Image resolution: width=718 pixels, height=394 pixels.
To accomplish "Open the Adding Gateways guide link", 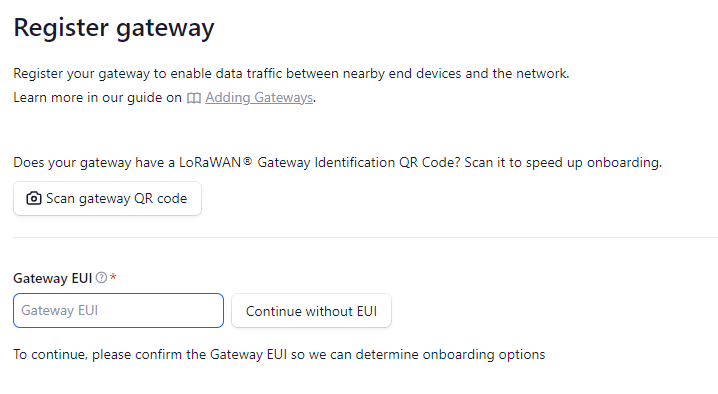I will pos(259,98).
